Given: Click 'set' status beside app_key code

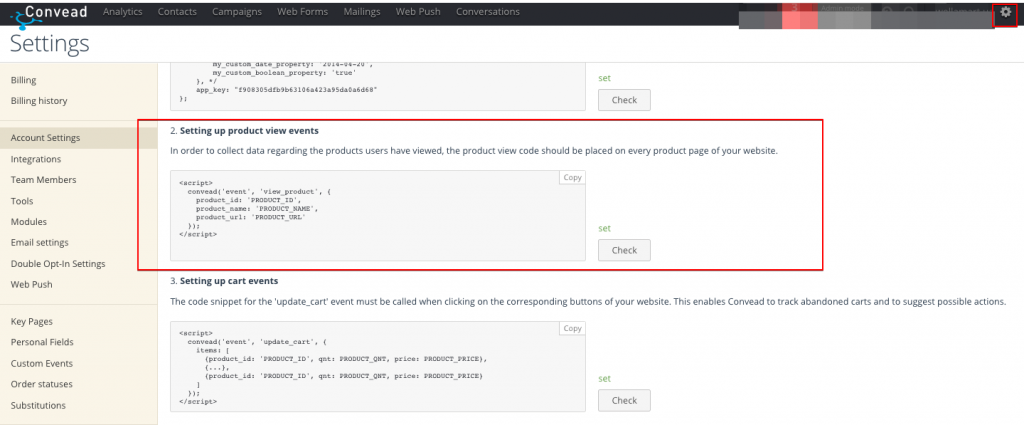Looking at the screenshot, I should point(605,78).
